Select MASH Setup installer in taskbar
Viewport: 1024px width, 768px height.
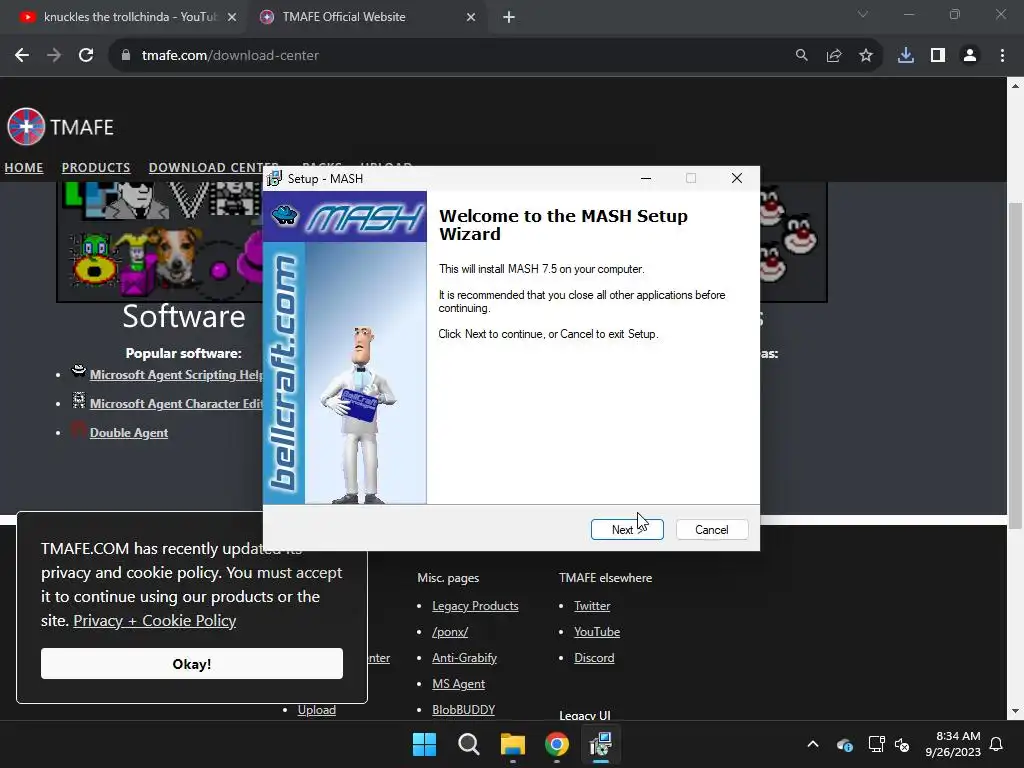tap(601, 744)
